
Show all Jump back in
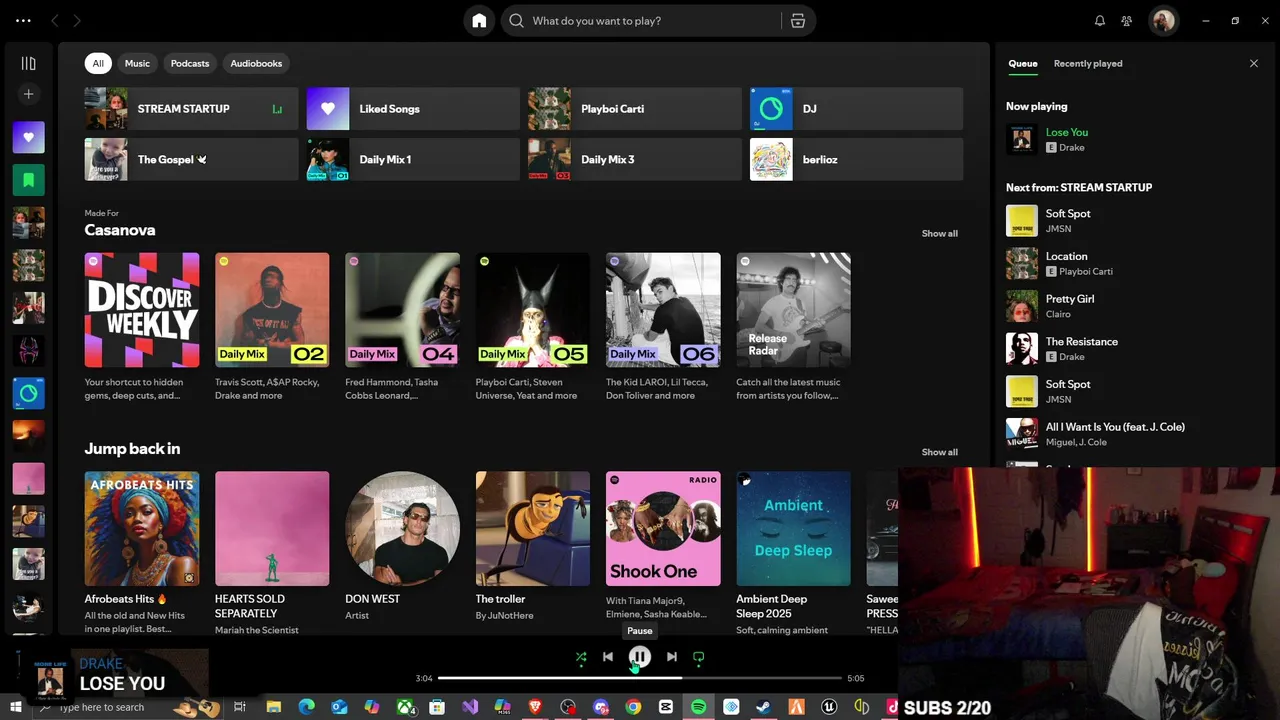[x=939, y=452]
